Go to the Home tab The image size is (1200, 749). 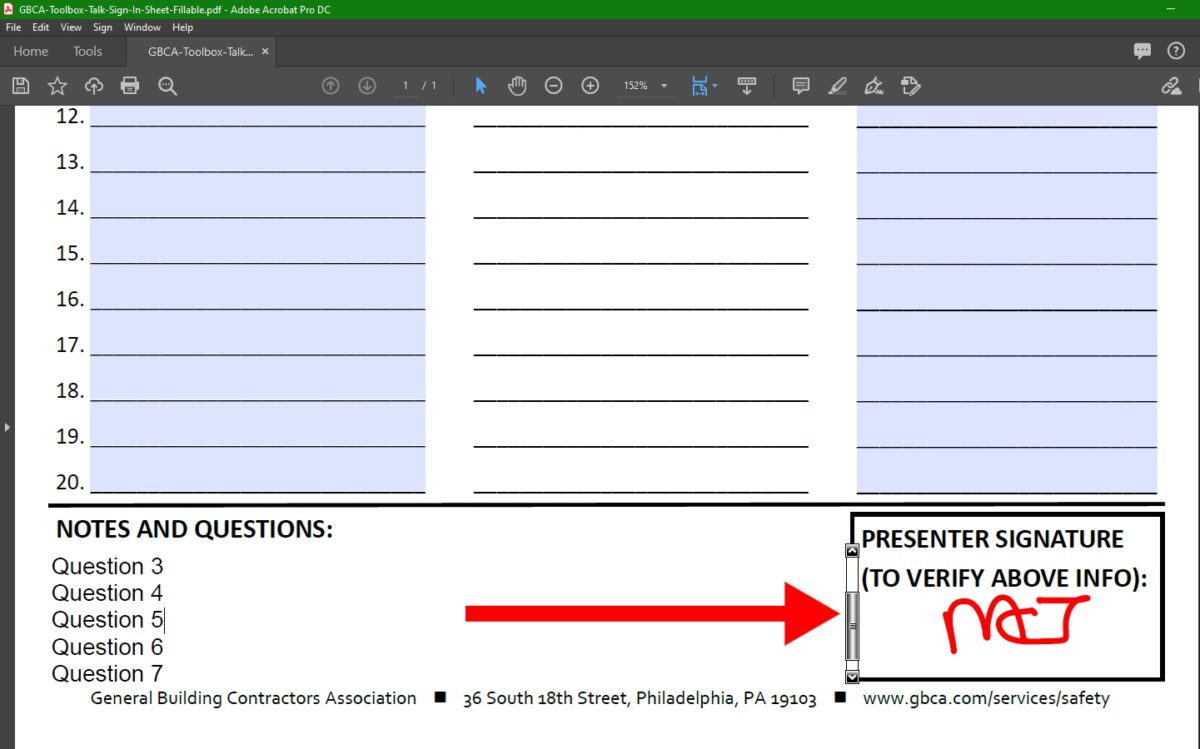(30, 51)
